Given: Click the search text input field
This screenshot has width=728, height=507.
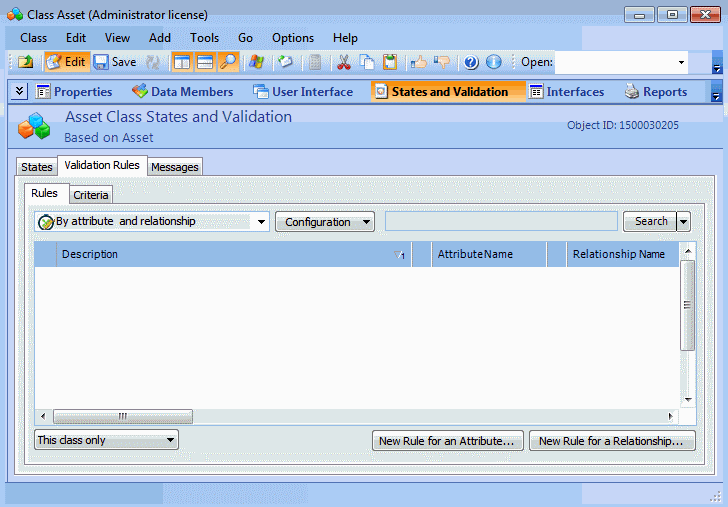Looking at the screenshot, I should coord(500,222).
